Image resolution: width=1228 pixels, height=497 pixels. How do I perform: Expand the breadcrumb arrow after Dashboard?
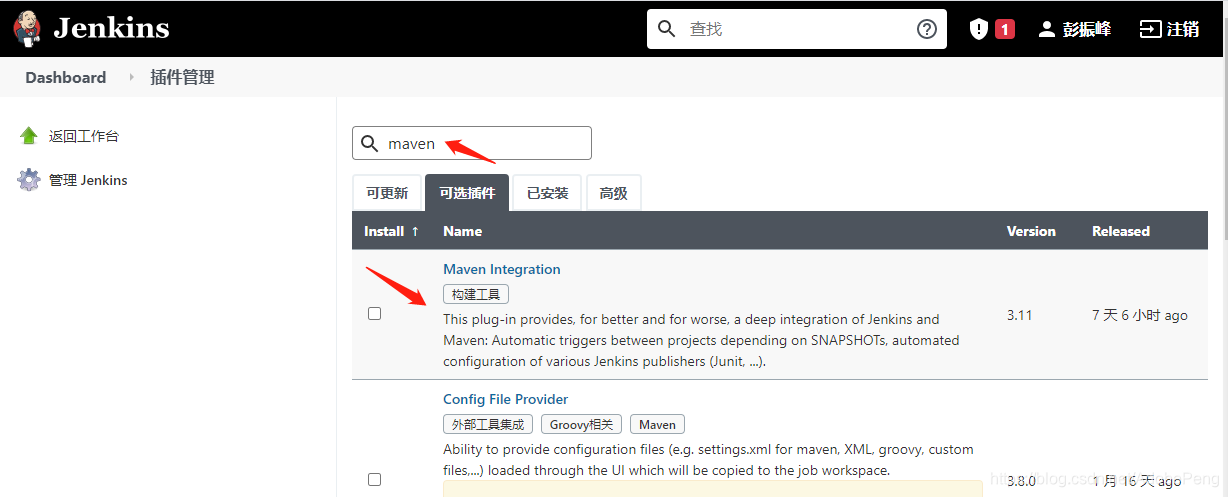pos(131,77)
